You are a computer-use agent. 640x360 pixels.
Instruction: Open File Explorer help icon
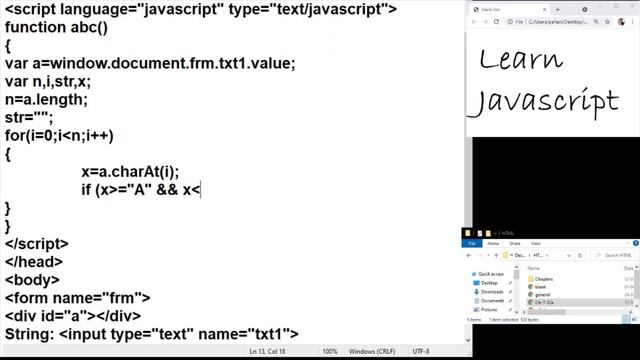click(636, 243)
